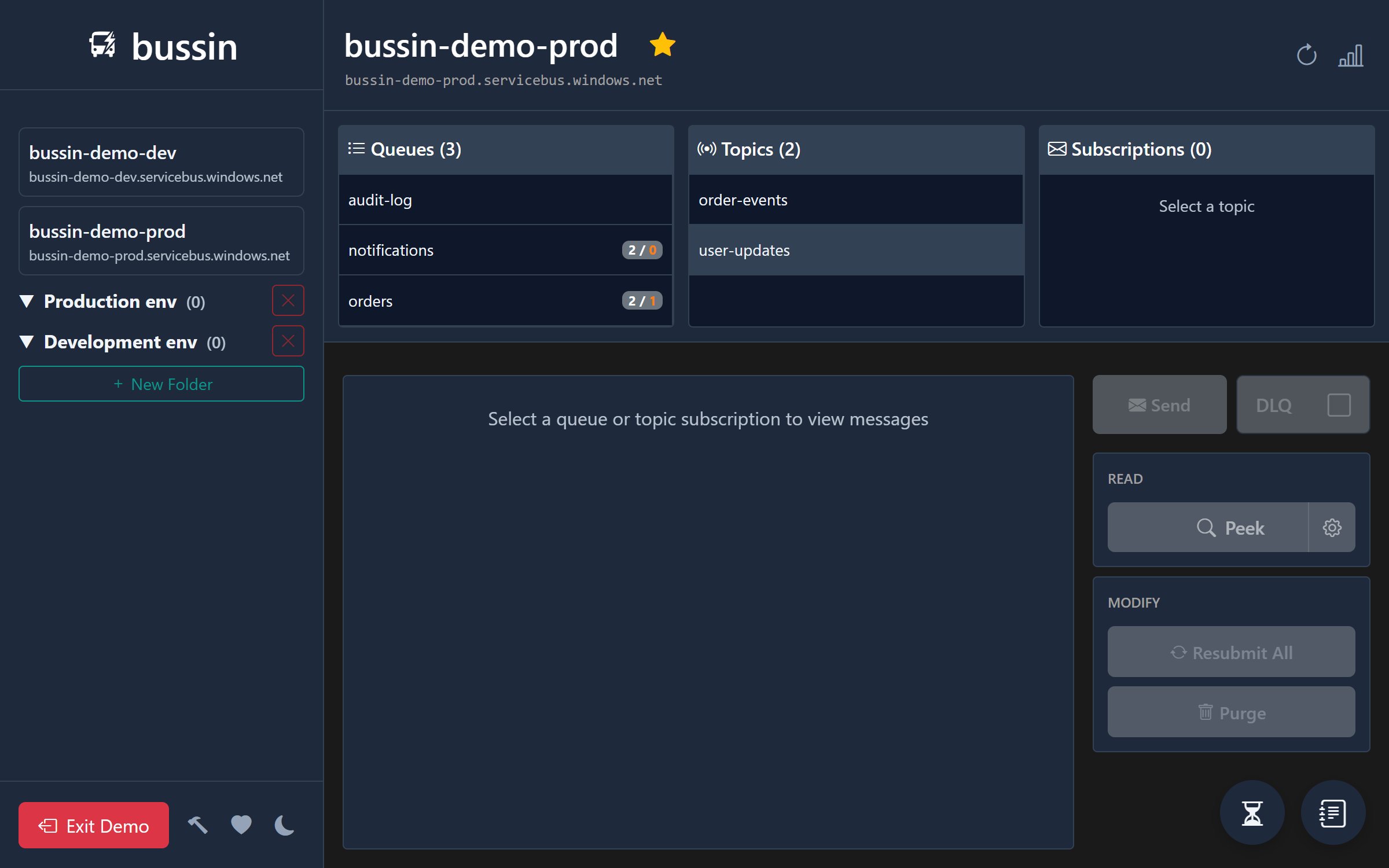The width and height of the screenshot is (1389, 868).
Task: Click the bussin bus logo icon
Action: coord(103,45)
